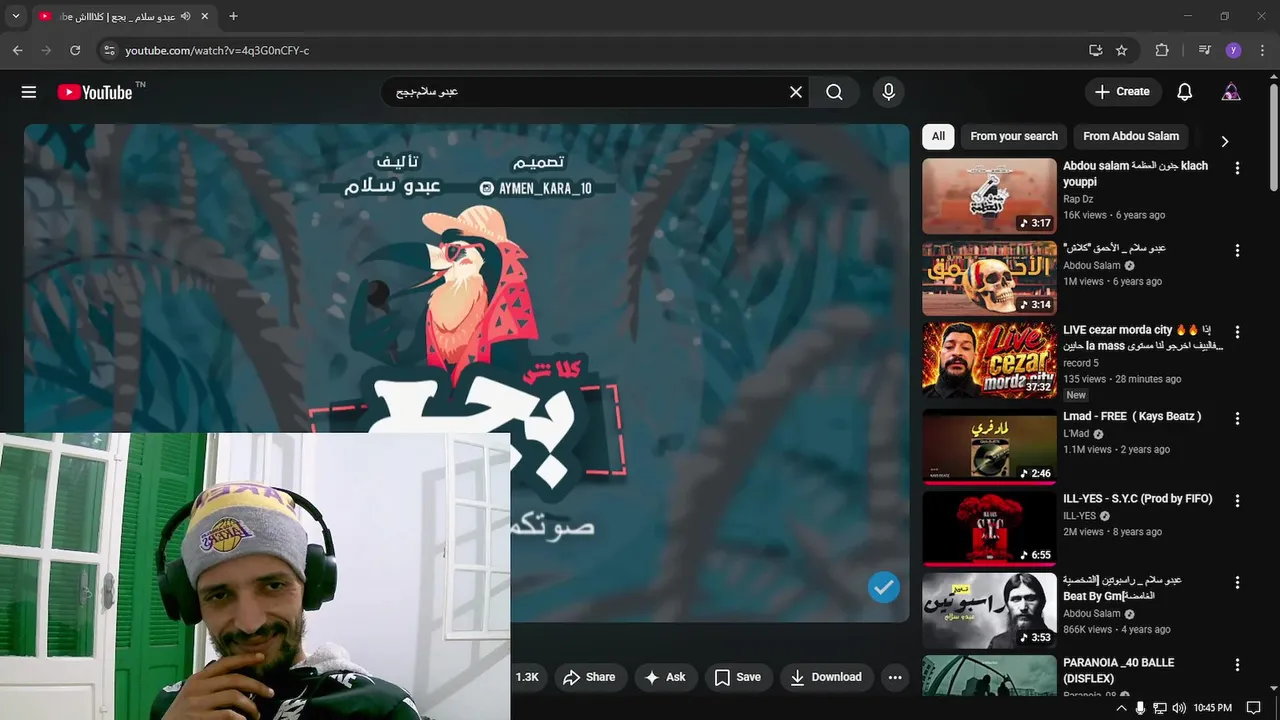
Task: Click the blue checkmark badge on video
Action: (x=883, y=588)
